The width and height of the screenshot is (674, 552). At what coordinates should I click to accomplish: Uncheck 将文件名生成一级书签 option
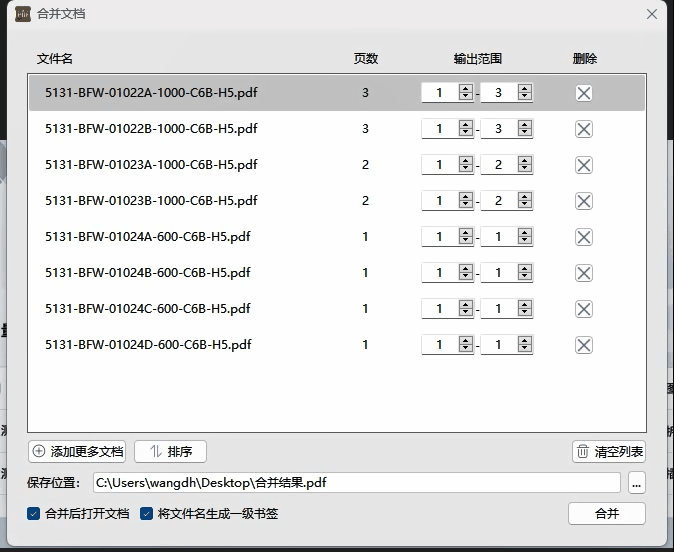click(147, 514)
